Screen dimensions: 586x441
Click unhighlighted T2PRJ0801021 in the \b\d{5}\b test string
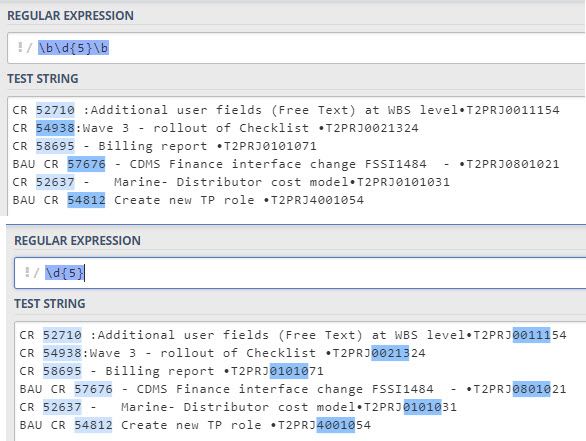coord(513,164)
